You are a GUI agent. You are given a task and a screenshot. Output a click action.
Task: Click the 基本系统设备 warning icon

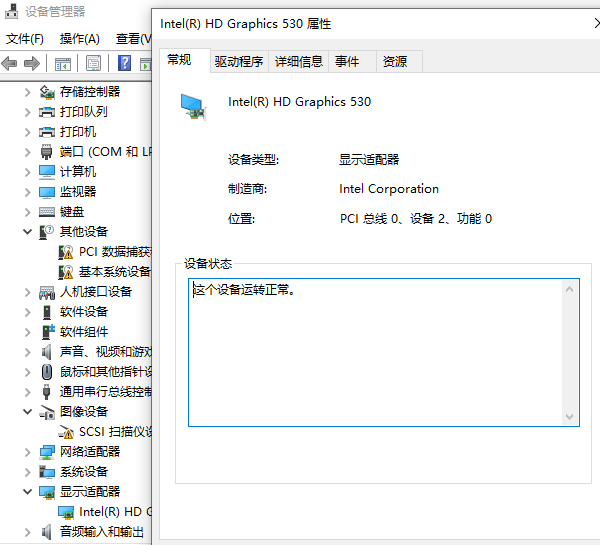65,272
